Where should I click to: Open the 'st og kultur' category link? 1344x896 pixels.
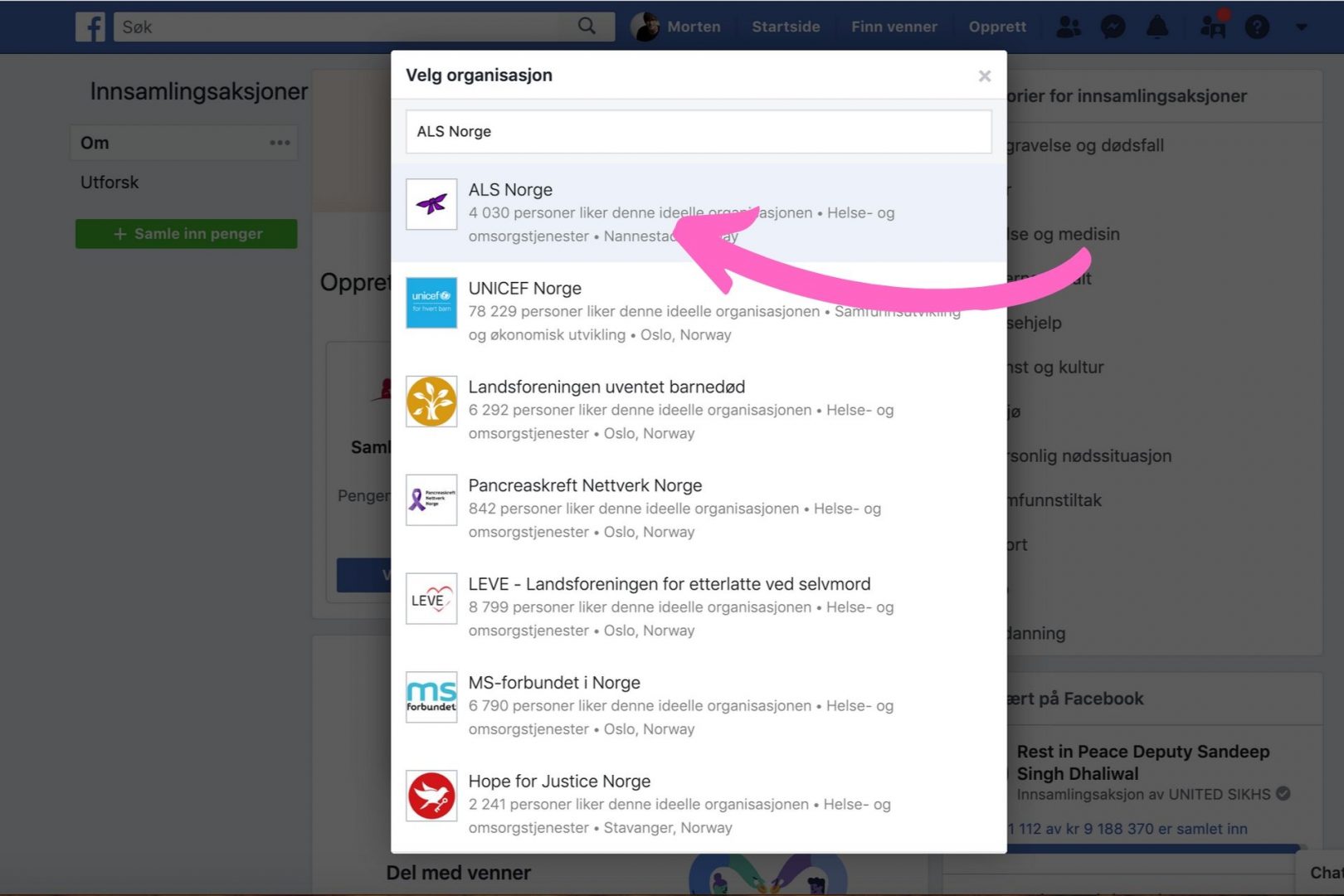click(1055, 368)
